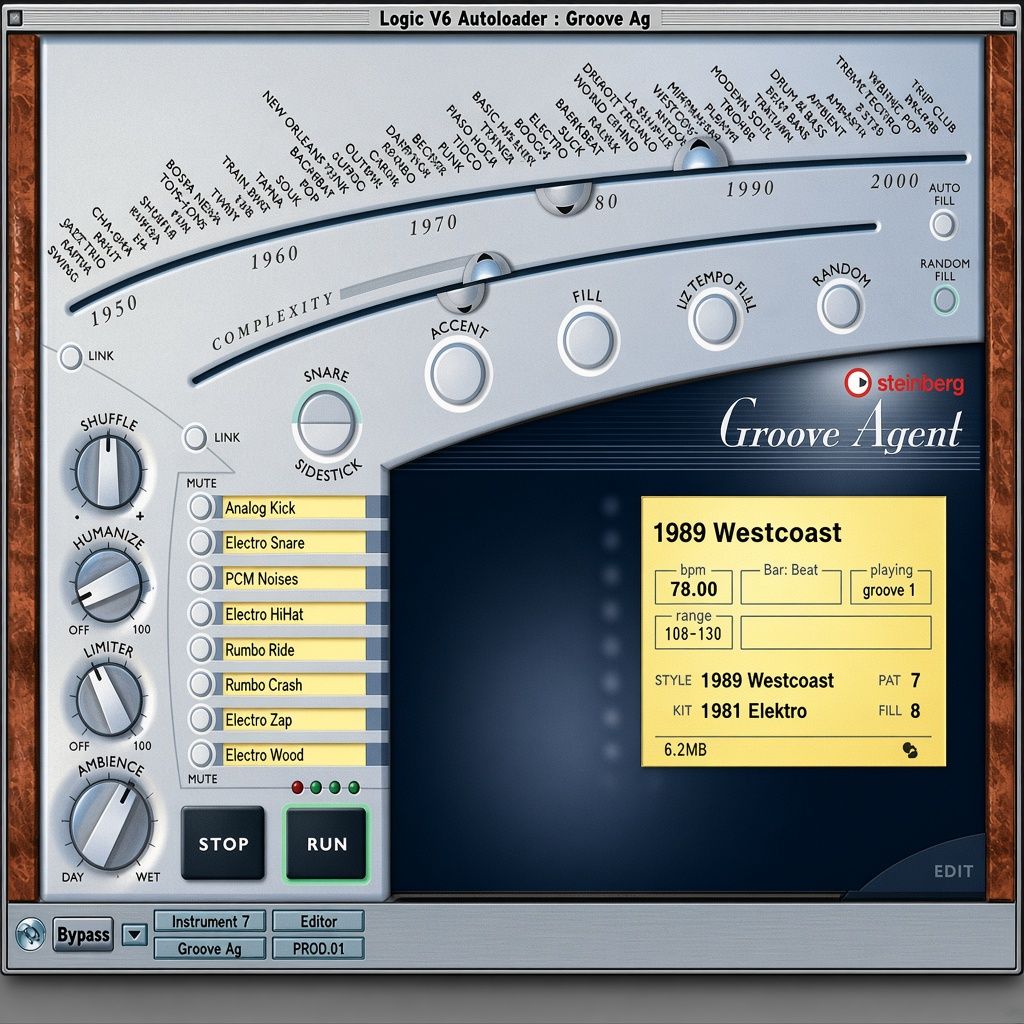Enable Auto Fill
This screenshot has width=1024, height=1024.
(943, 225)
